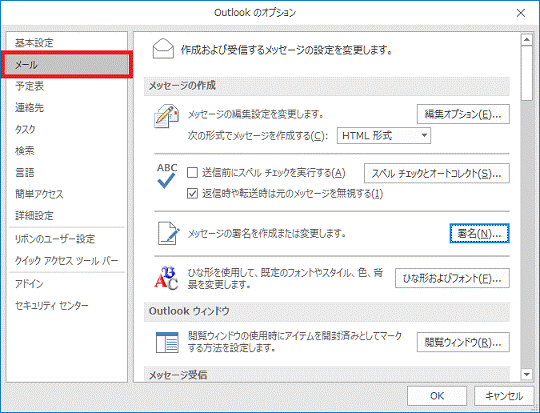Open ひな形およびフォント dialog
Screen dimensions: 540x413
point(452,278)
